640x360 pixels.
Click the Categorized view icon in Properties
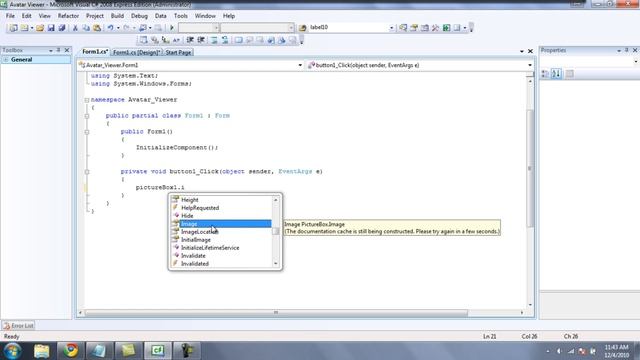(x=545, y=74)
